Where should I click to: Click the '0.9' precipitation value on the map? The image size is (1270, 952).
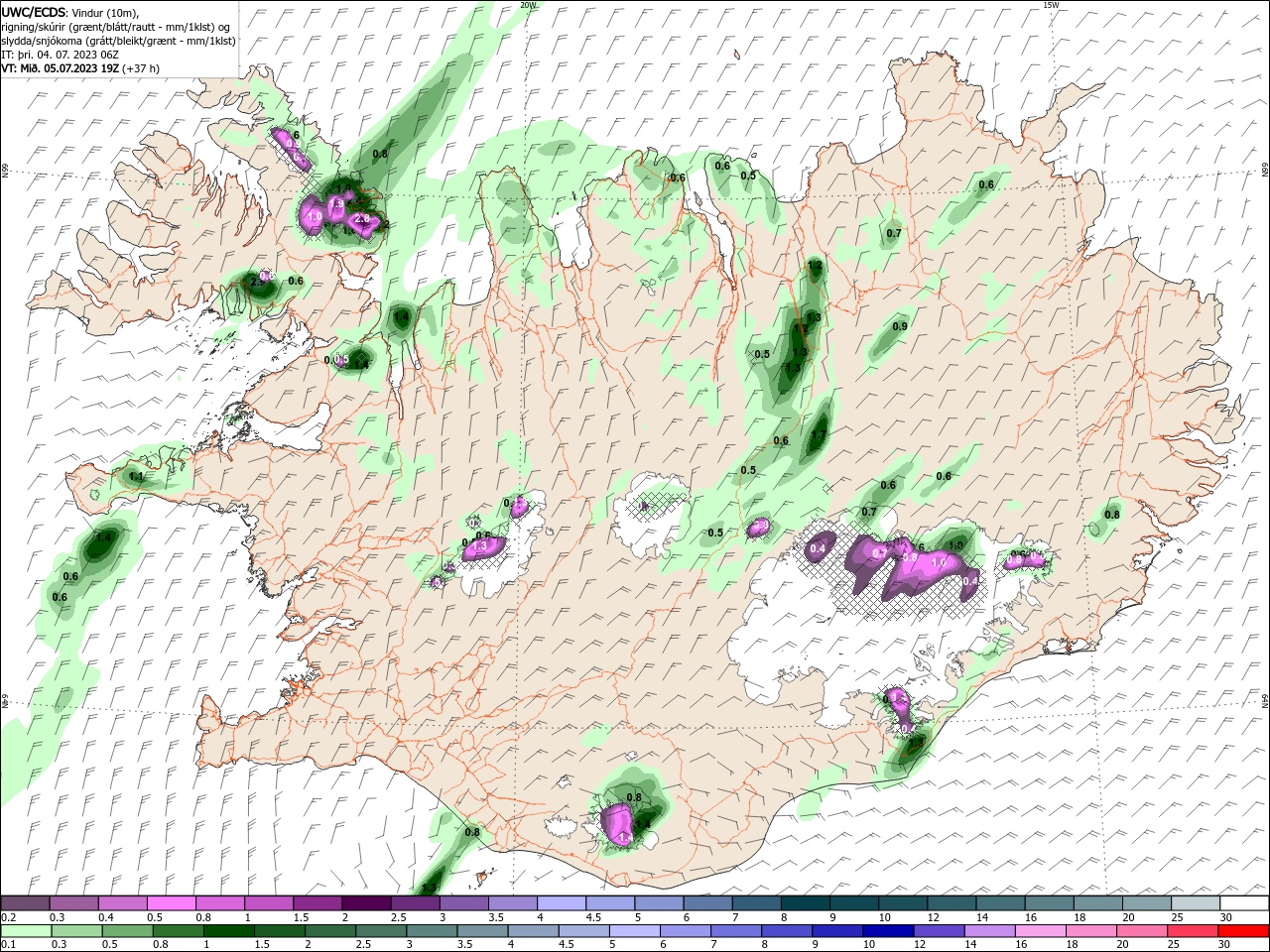pos(900,326)
